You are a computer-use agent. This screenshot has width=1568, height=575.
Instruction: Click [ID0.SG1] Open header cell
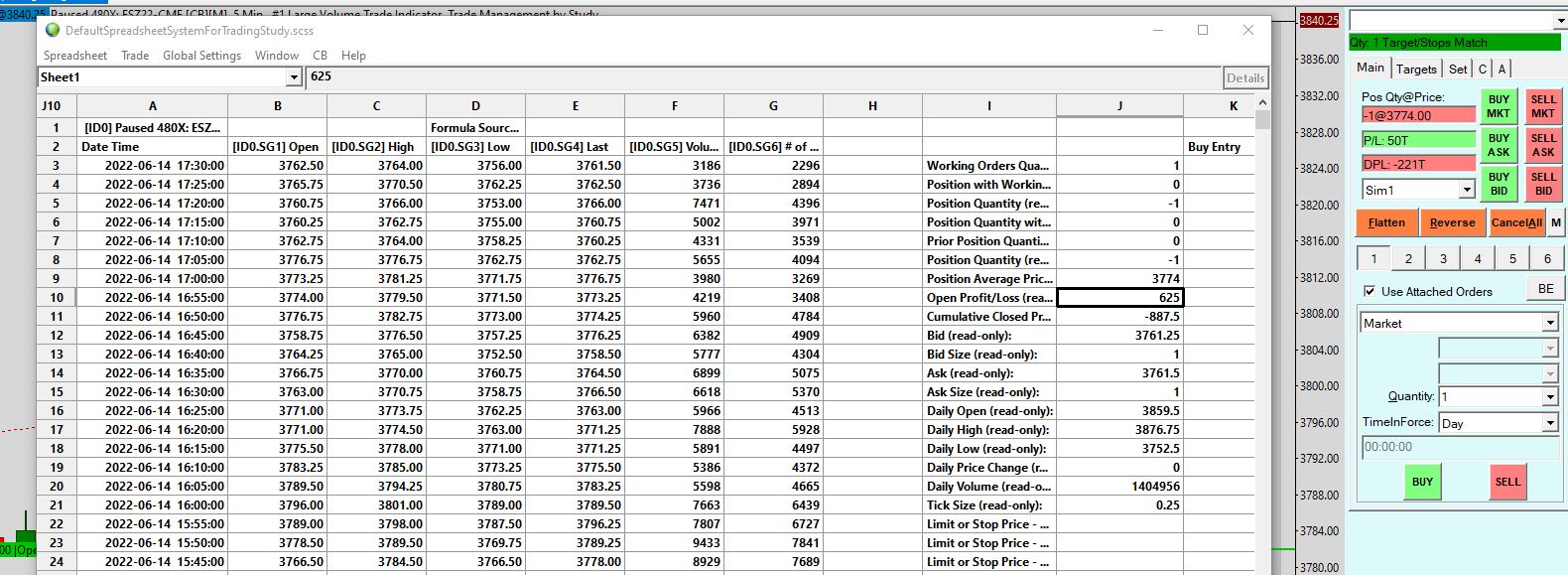coord(277,147)
